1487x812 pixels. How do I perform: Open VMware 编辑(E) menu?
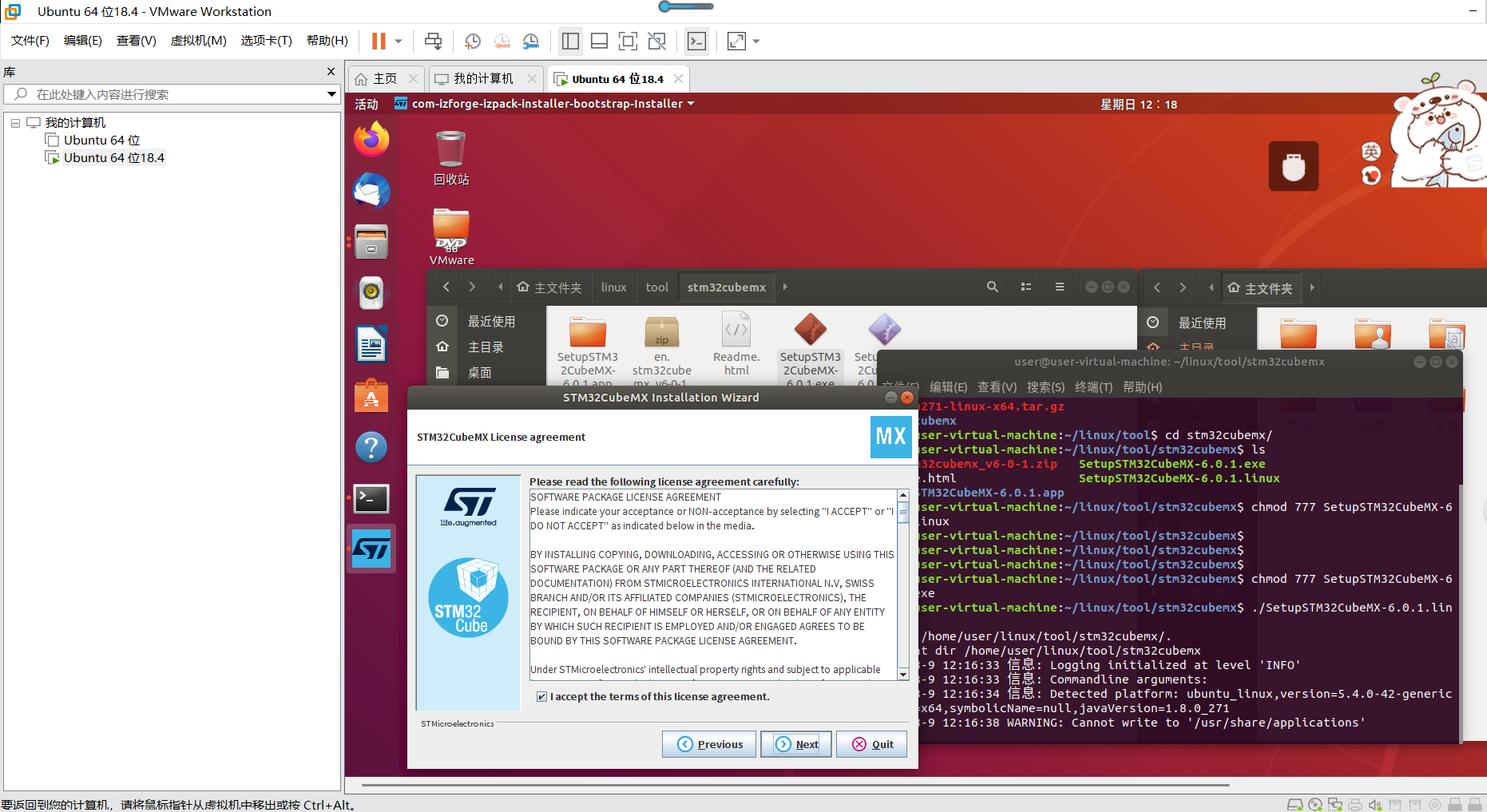point(83,41)
